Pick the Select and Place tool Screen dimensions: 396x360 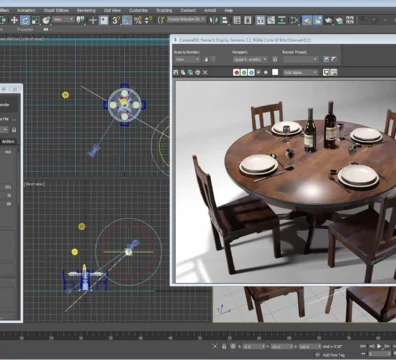(46, 20)
